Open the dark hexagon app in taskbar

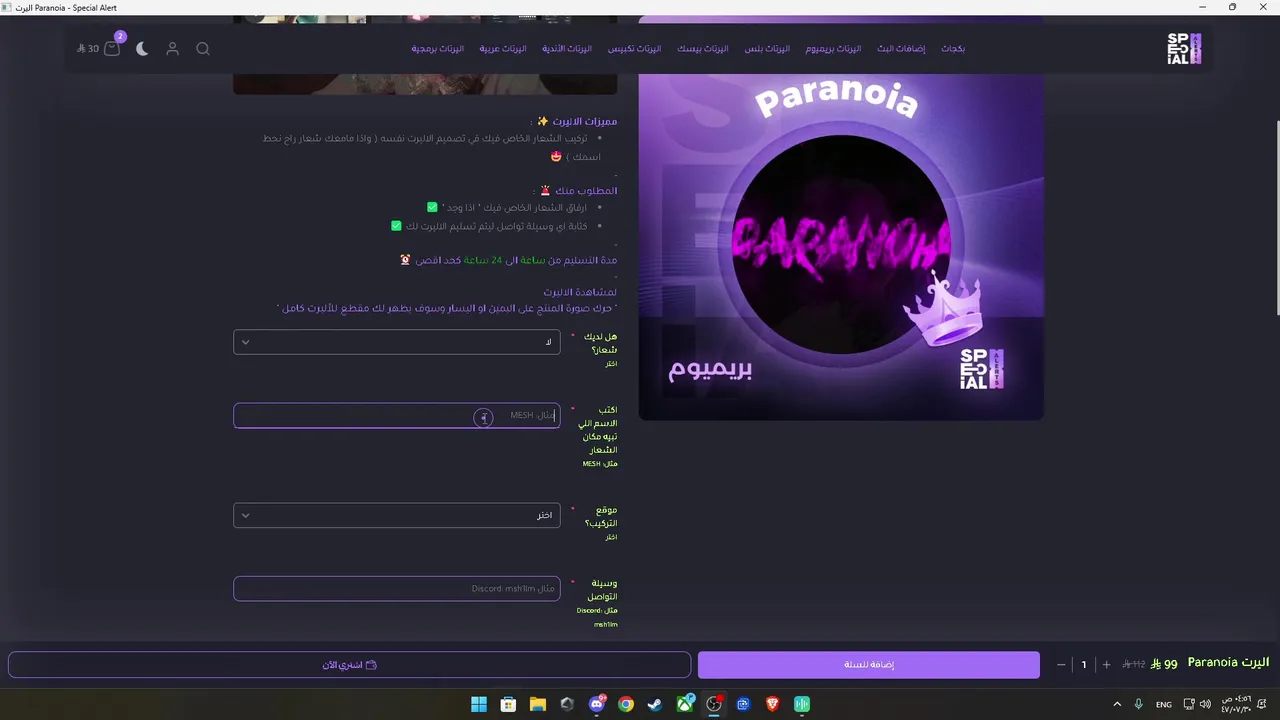click(567, 704)
